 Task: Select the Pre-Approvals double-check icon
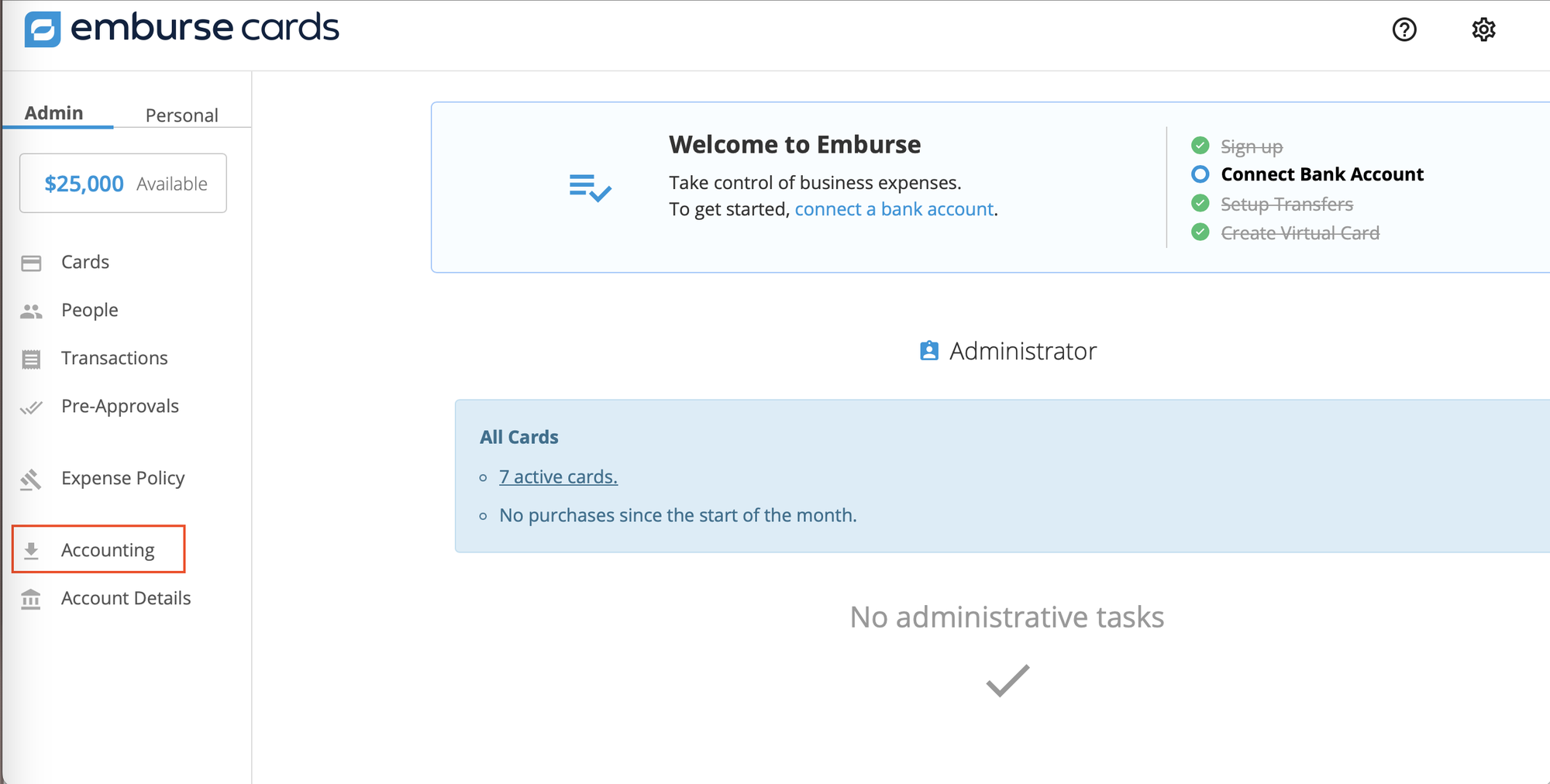[32, 407]
